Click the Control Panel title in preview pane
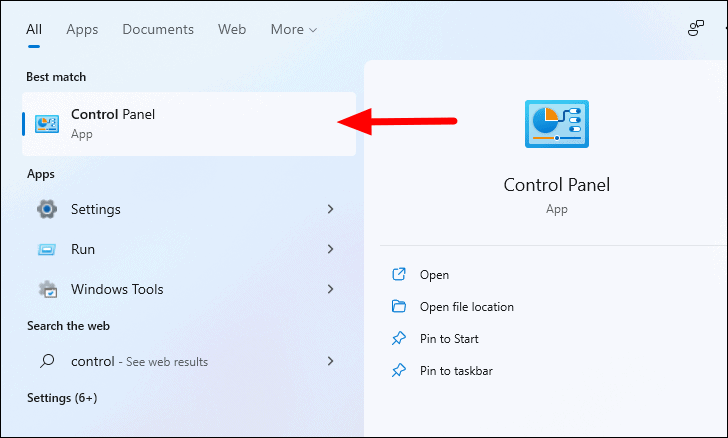728x438 pixels. click(x=557, y=185)
